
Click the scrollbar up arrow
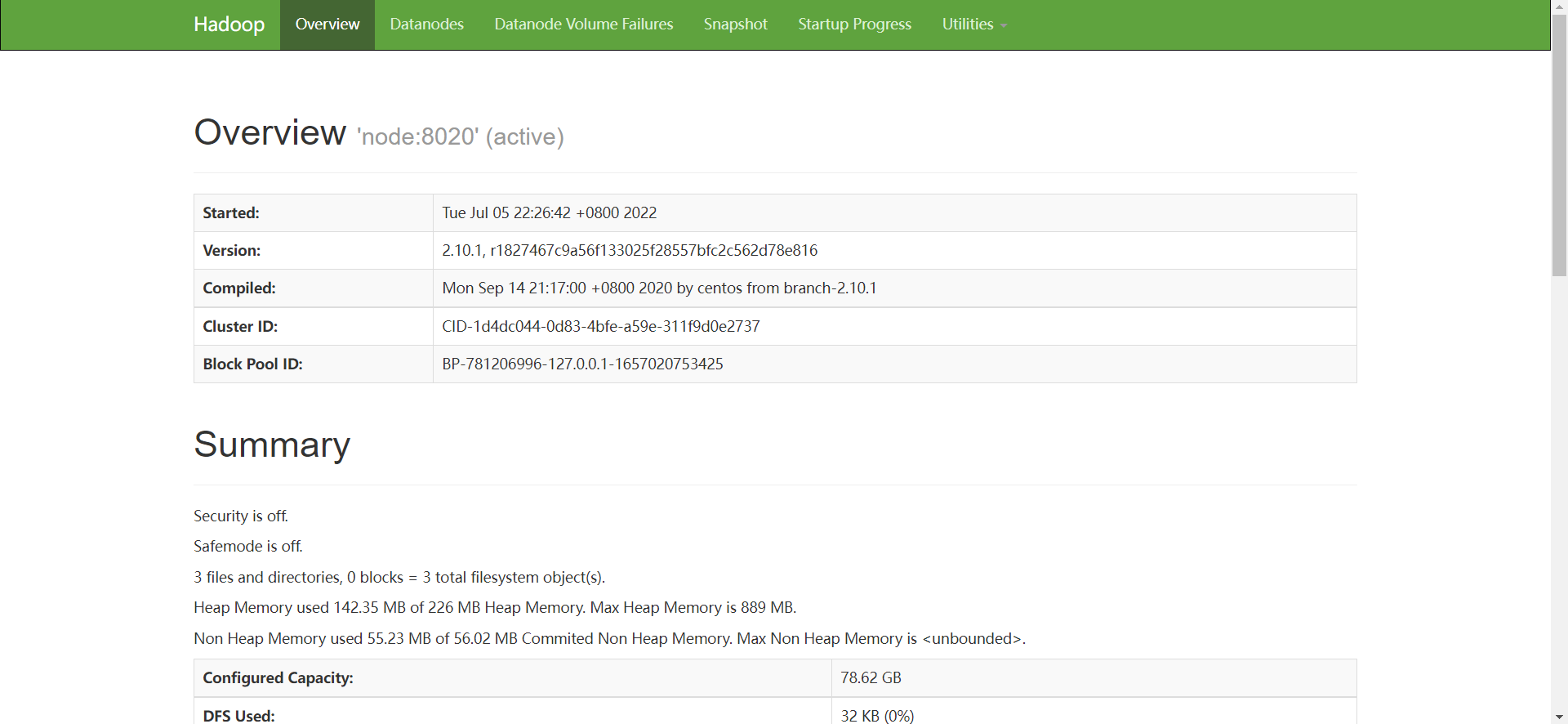(x=1559, y=7)
